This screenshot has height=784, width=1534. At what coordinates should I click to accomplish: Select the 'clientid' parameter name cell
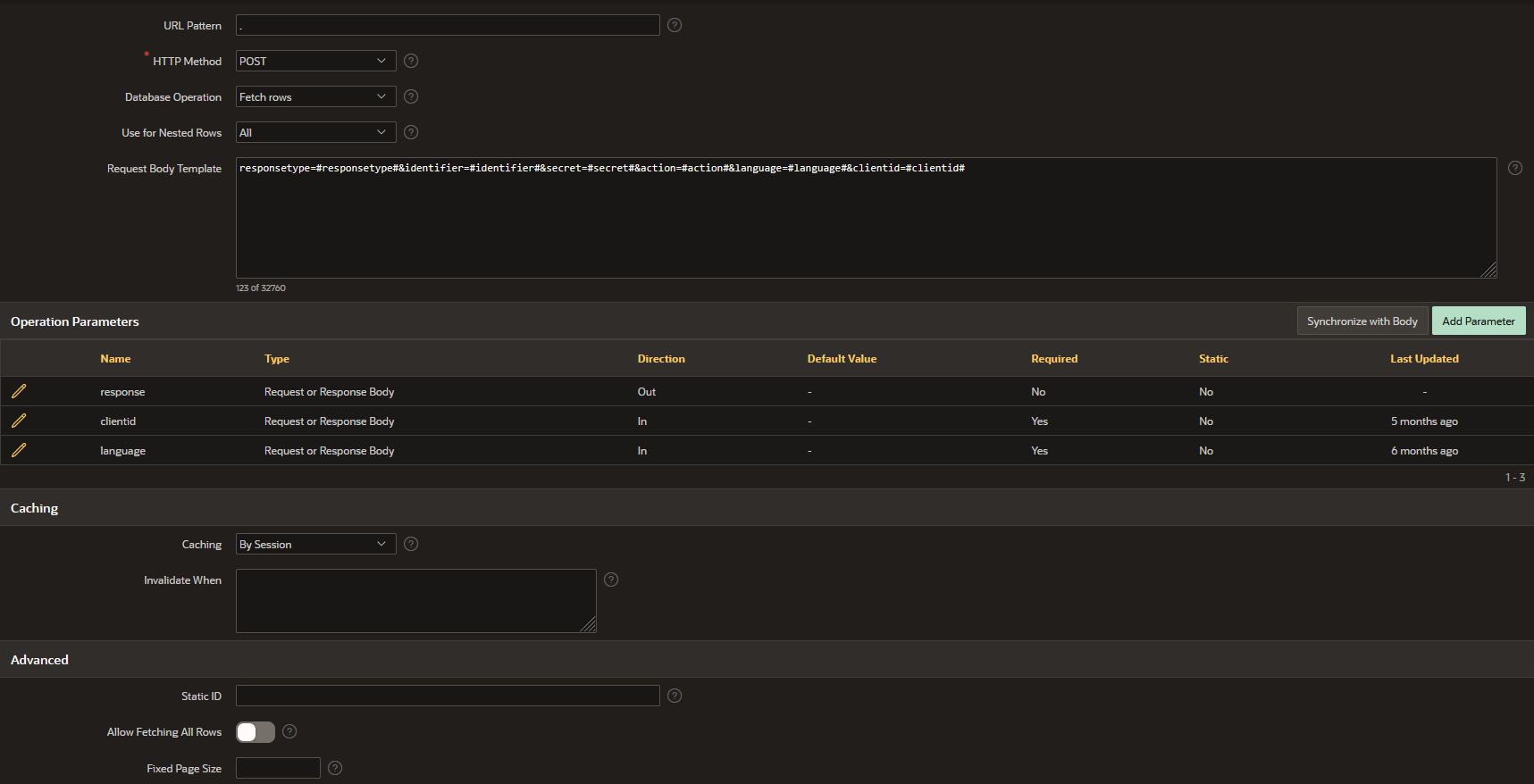coord(118,421)
